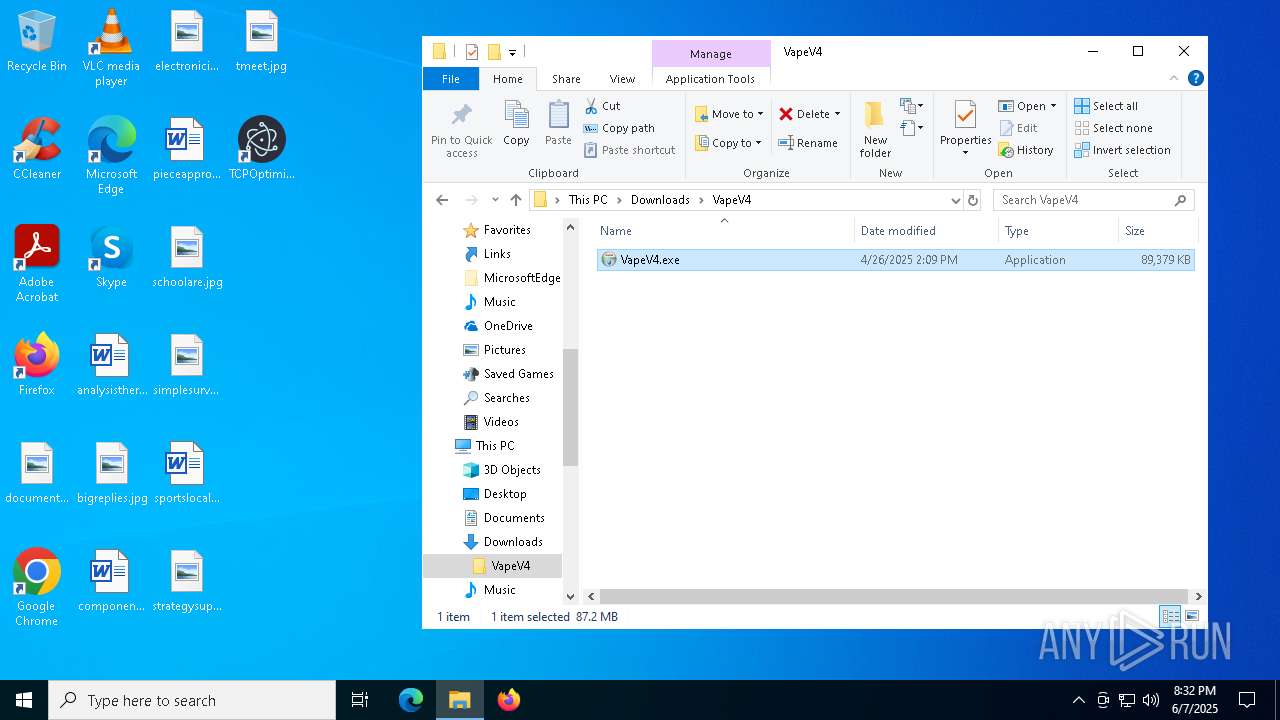Sort by Name column header
This screenshot has height=720, width=1280.
724,231
